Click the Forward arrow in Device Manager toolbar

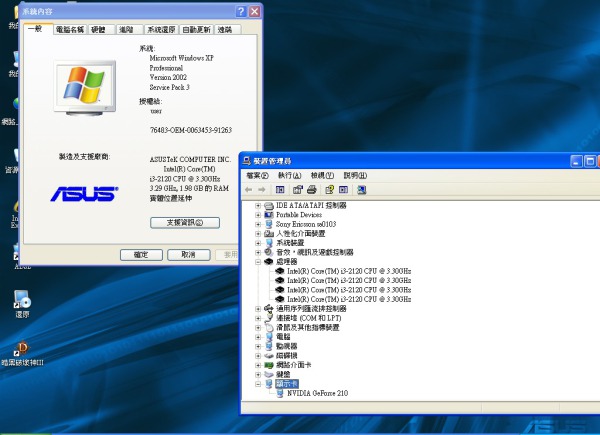262,189
